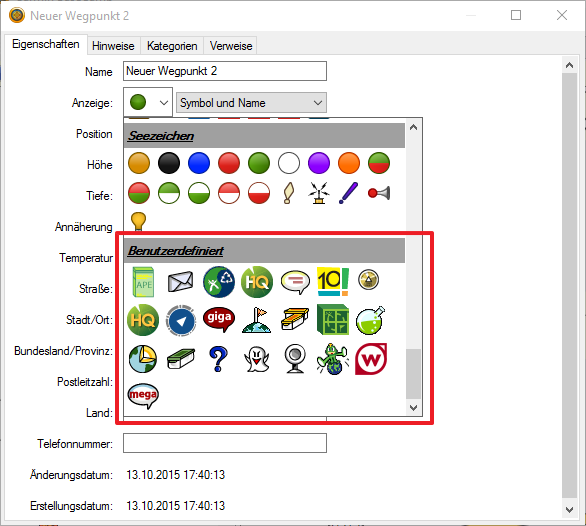586x526 pixels.
Task: Open the Symbol und Name dropdown
Action: tap(251, 102)
